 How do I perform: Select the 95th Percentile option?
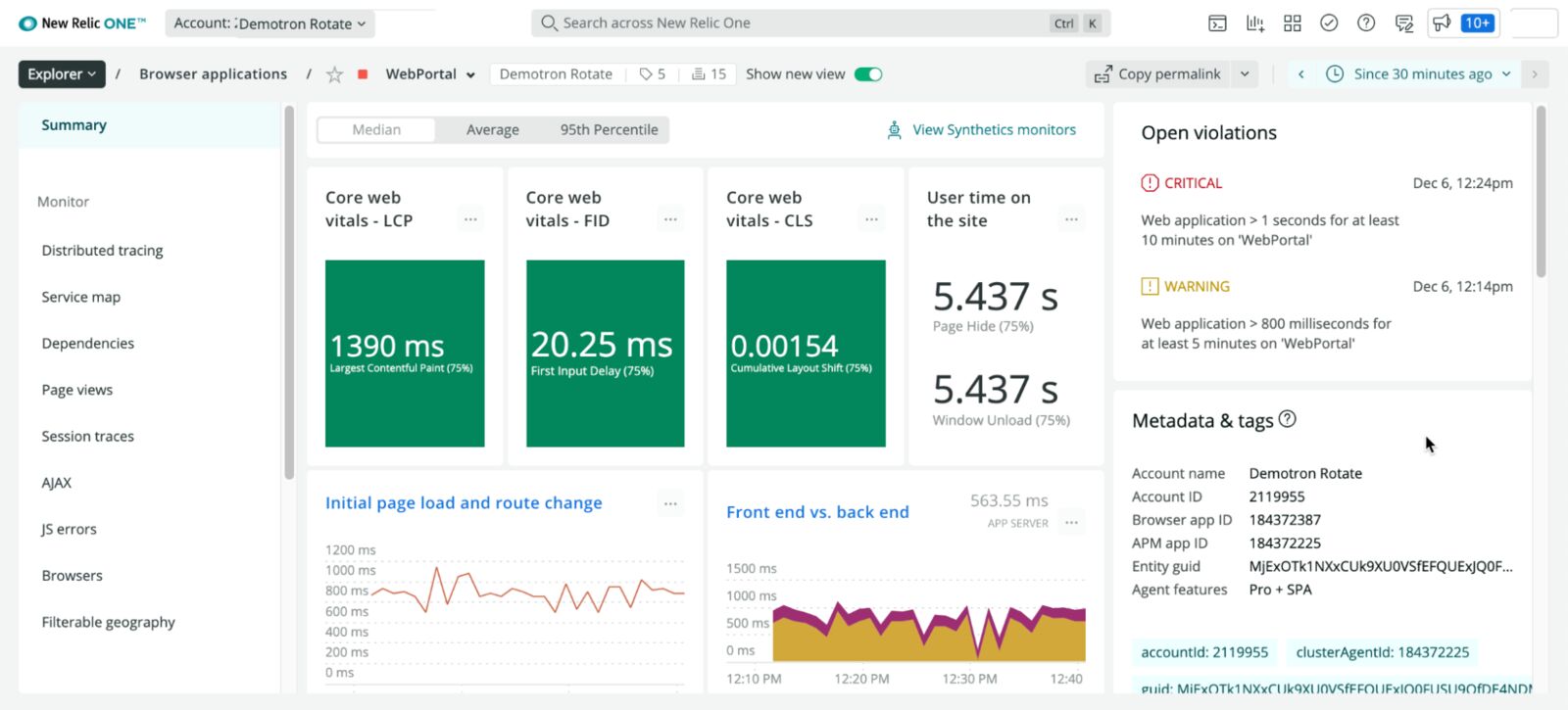(x=609, y=130)
